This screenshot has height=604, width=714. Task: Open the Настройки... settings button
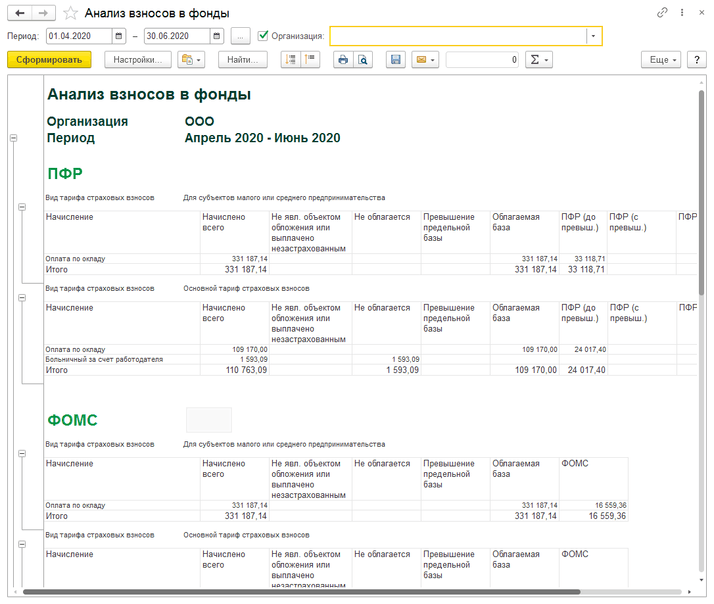pos(137,60)
